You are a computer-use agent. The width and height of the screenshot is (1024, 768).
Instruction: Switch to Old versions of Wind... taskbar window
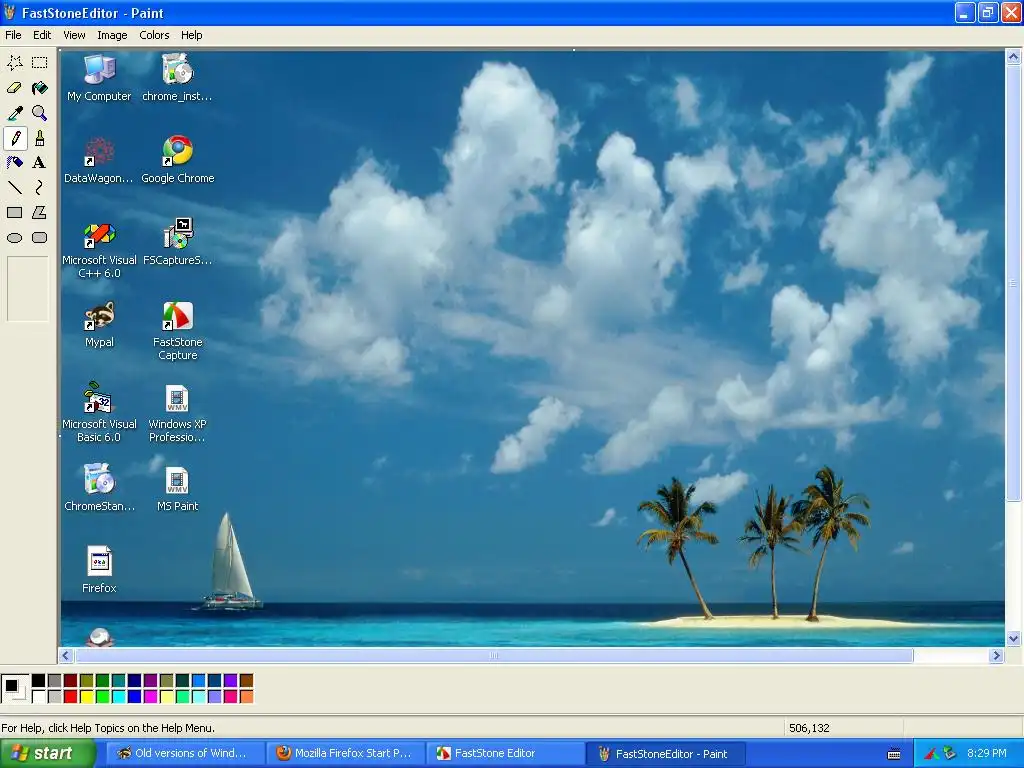pos(185,753)
